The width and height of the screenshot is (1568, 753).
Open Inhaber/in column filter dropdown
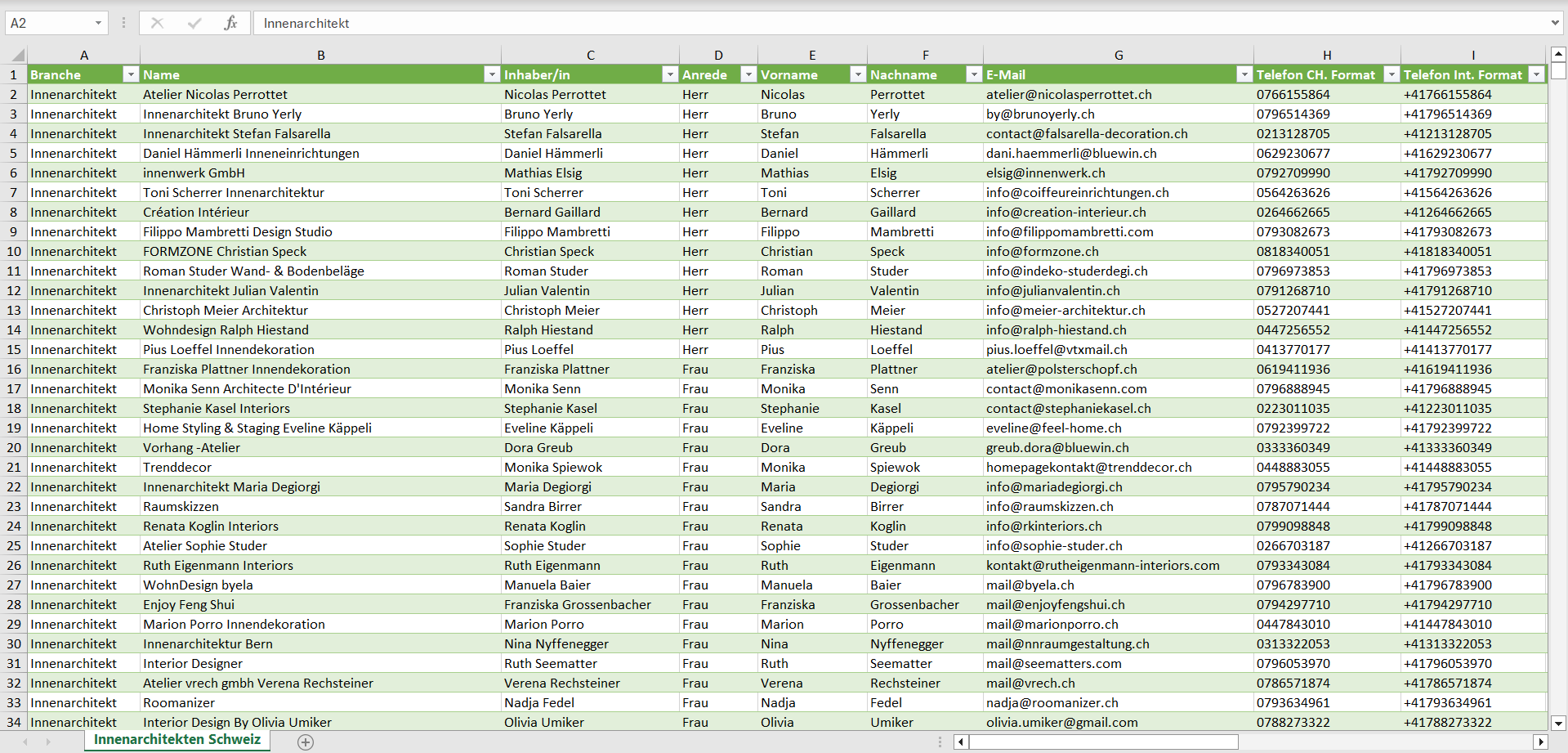(x=670, y=74)
